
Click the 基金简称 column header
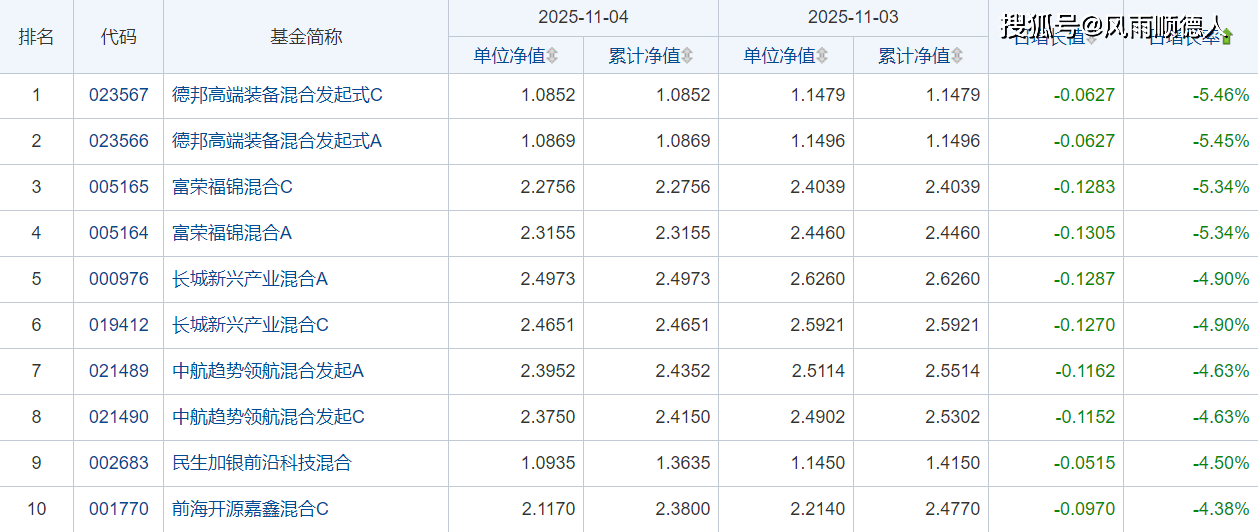click(x=306, y=37)
